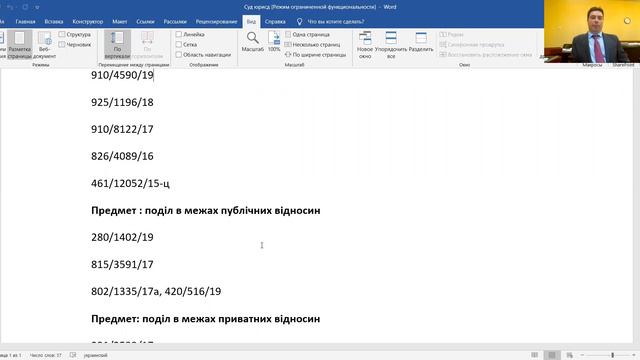Open the Макет tab
The image size is (640, 360).
point(120,22)
